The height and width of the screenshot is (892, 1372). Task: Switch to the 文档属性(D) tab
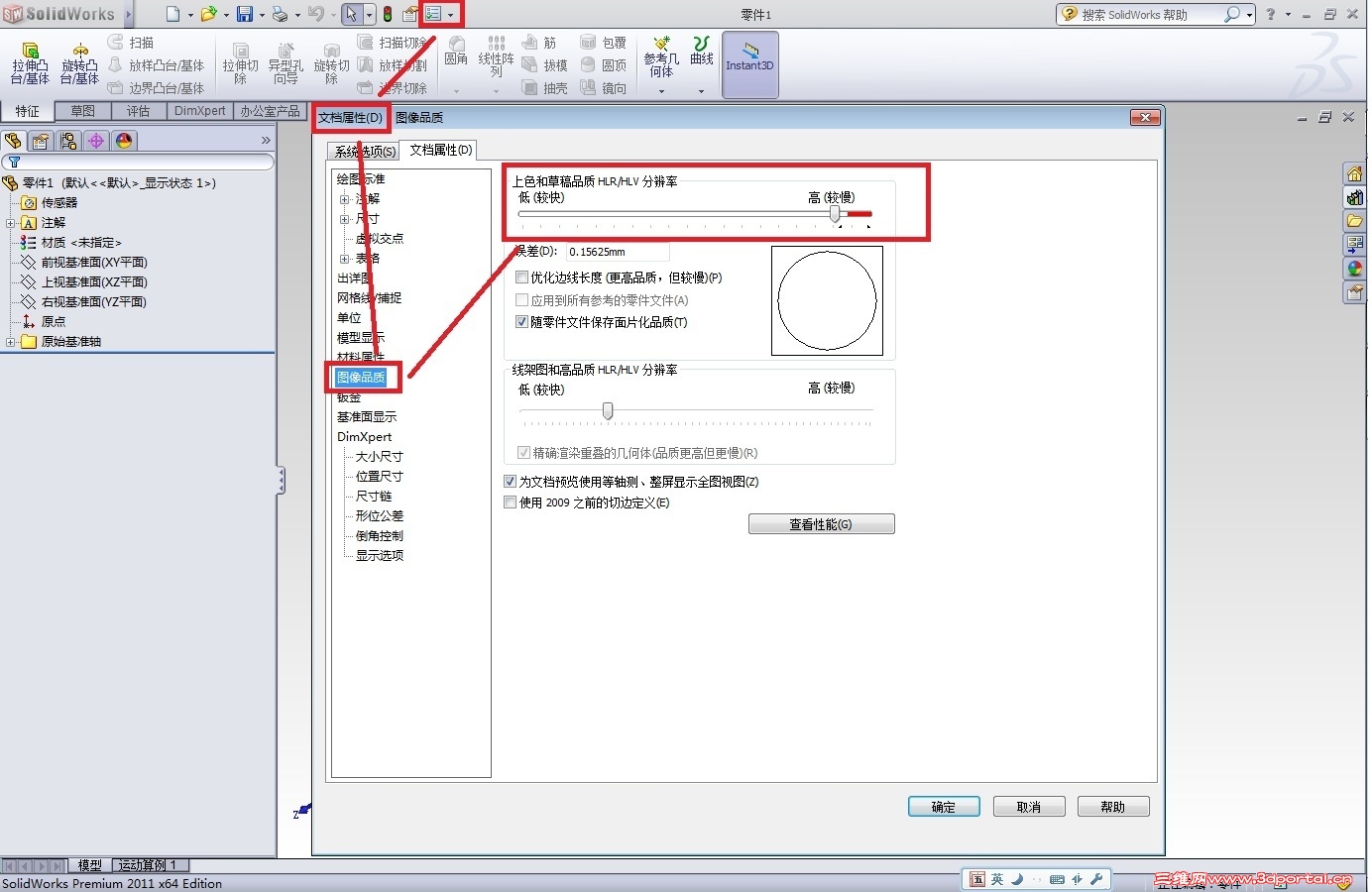441,151
